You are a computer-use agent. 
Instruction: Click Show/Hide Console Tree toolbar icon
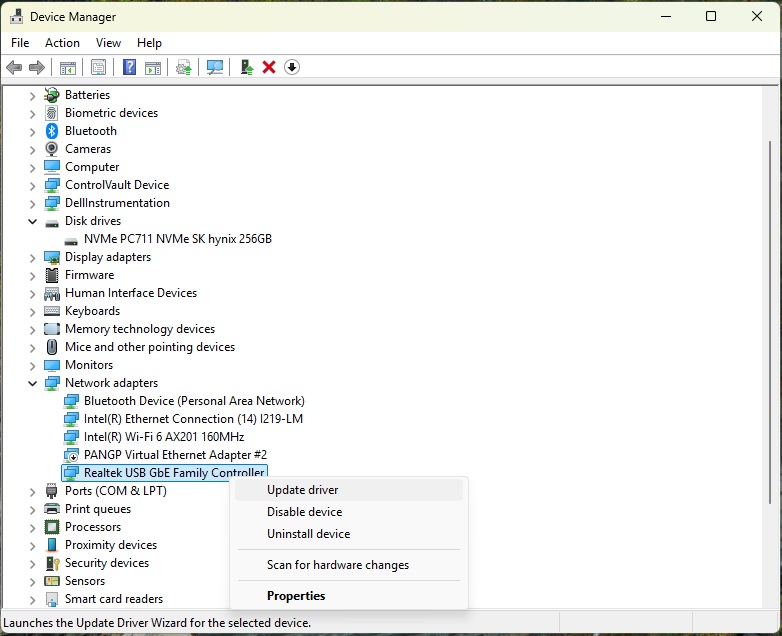(x=68, y=67)
